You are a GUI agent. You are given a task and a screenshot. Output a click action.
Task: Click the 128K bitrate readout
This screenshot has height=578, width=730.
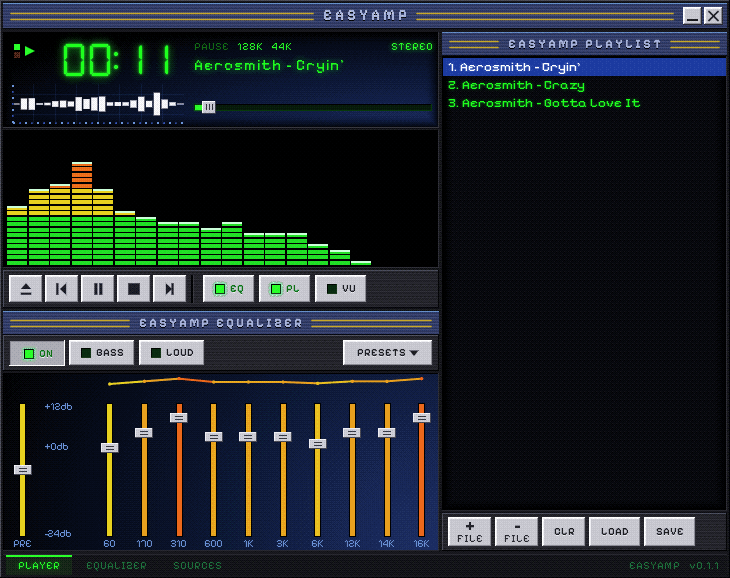[x=250, y=47]
